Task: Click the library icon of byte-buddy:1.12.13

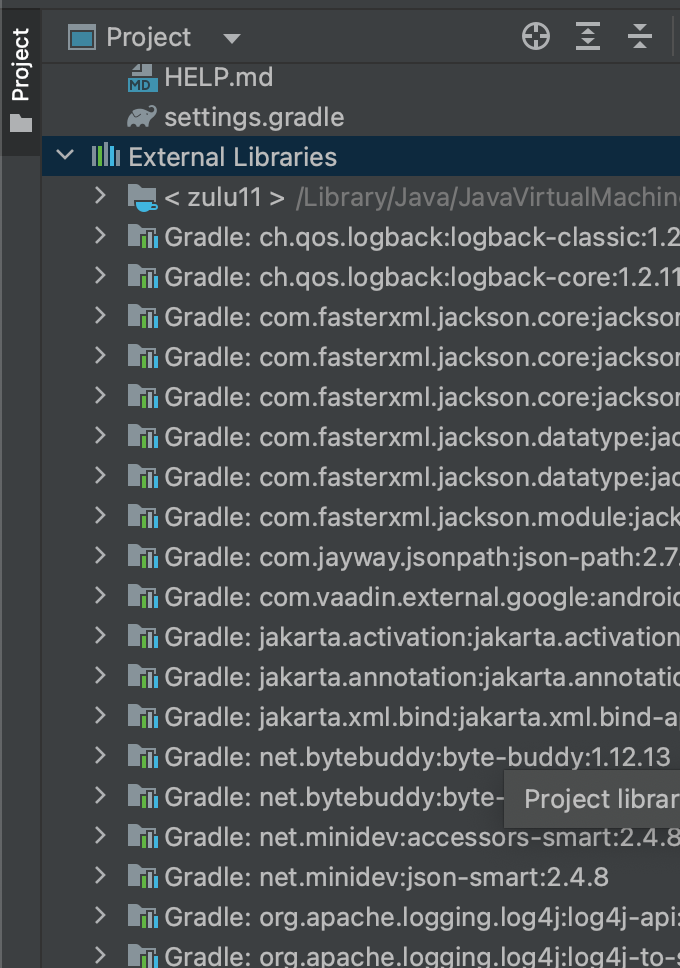Action: (x=143, y=756)
